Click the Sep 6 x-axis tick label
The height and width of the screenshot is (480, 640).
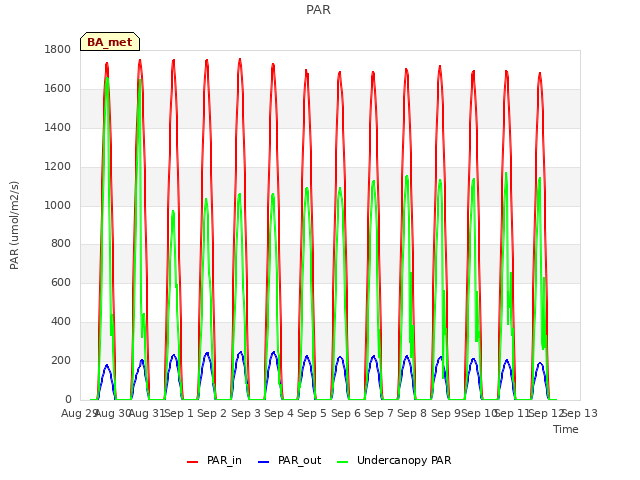pyautogui.click(x=346, y=413)
